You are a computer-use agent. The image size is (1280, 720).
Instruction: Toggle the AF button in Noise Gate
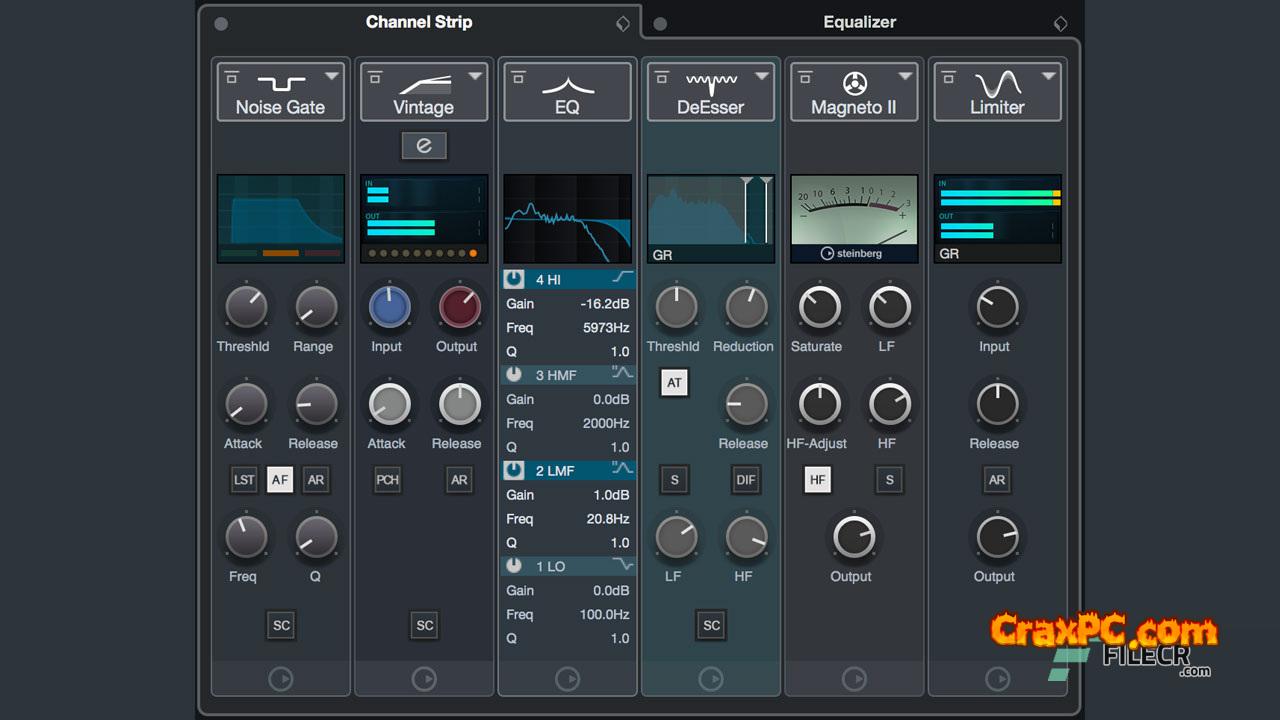(x=280, y=480)
